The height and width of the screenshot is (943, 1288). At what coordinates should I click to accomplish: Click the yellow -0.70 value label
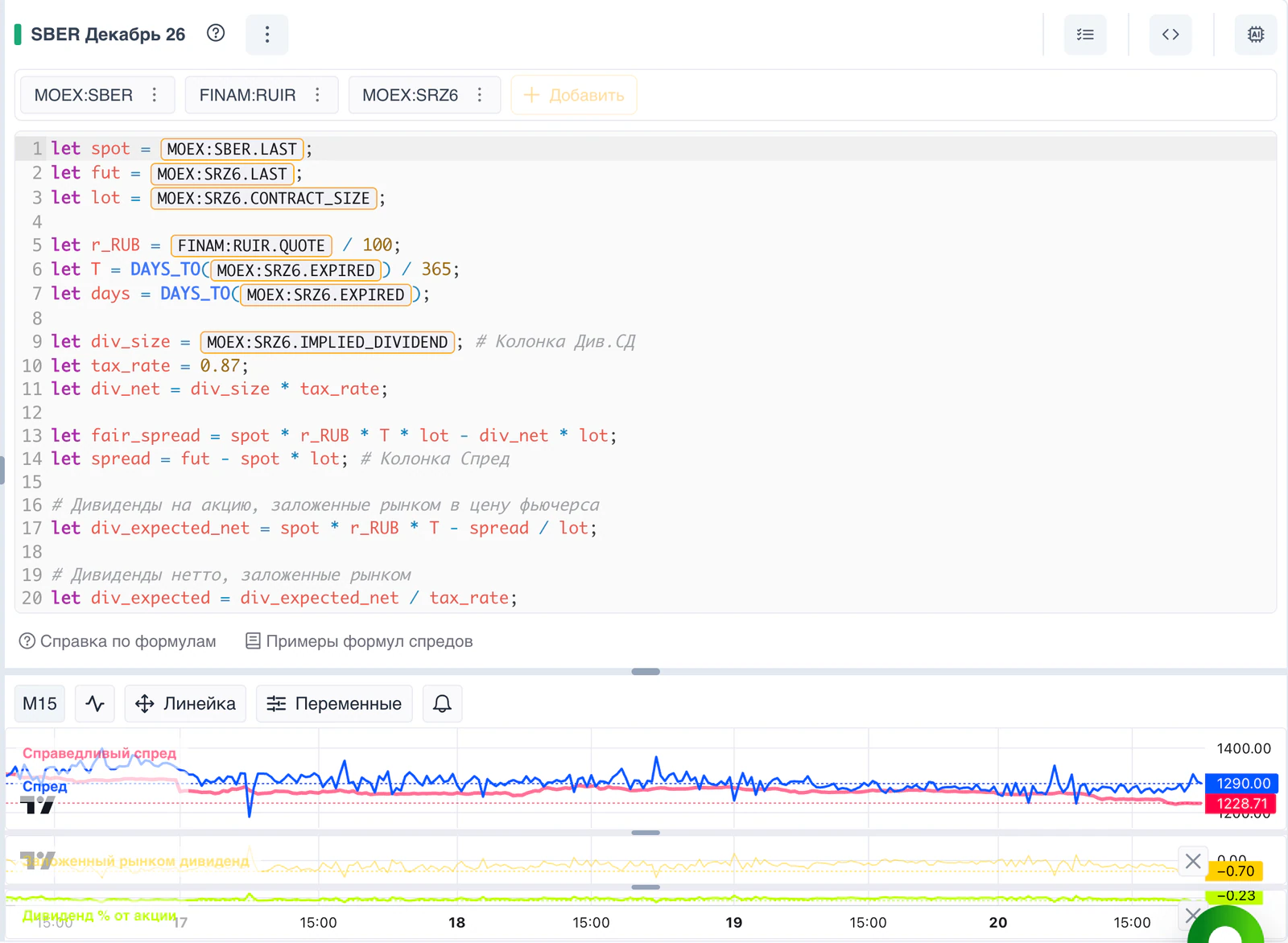pyautogui.click(x=1235, y=871)
